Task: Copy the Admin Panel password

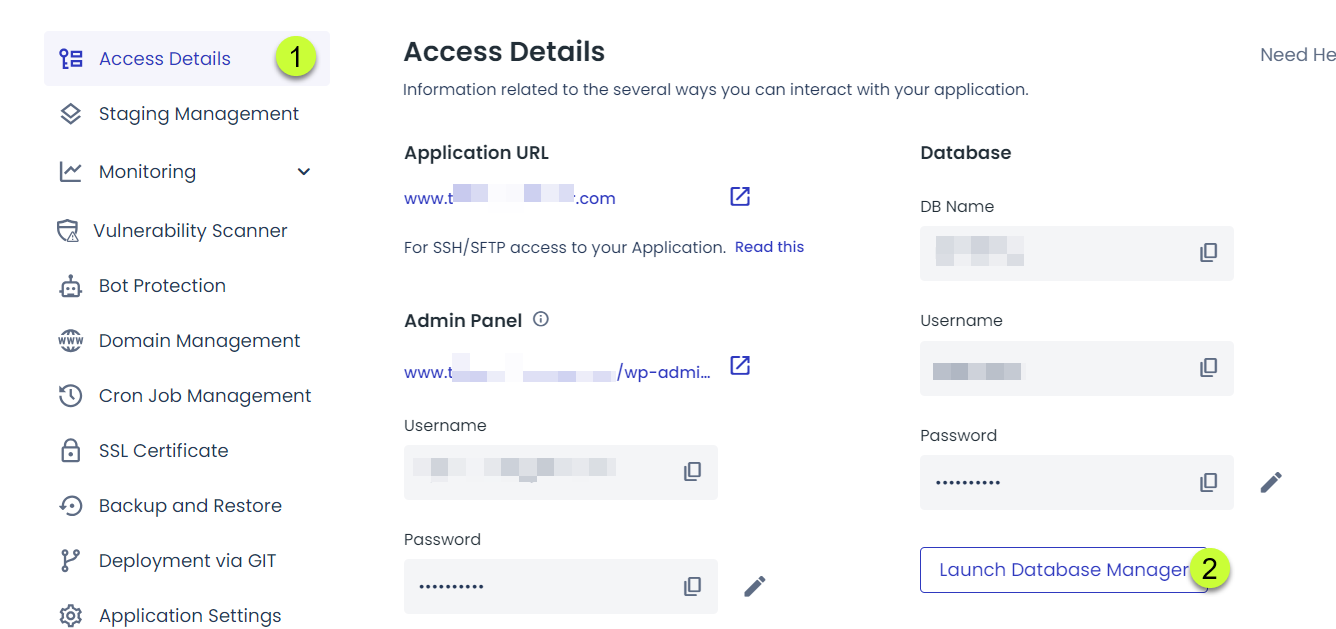Action: pyautogui.click(x=693, y=587)
